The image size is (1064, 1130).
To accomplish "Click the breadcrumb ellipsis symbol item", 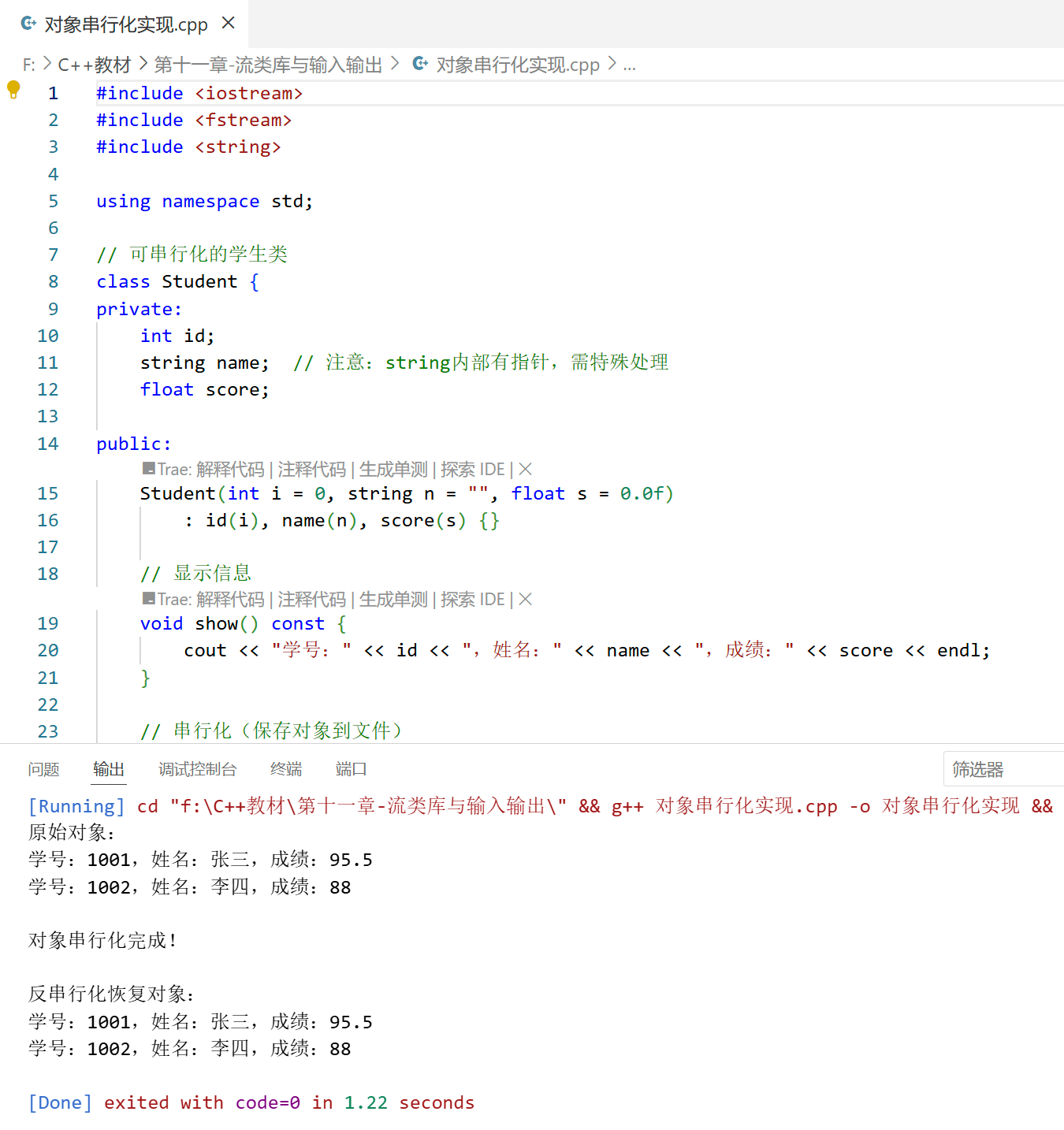I will point(629,65).
